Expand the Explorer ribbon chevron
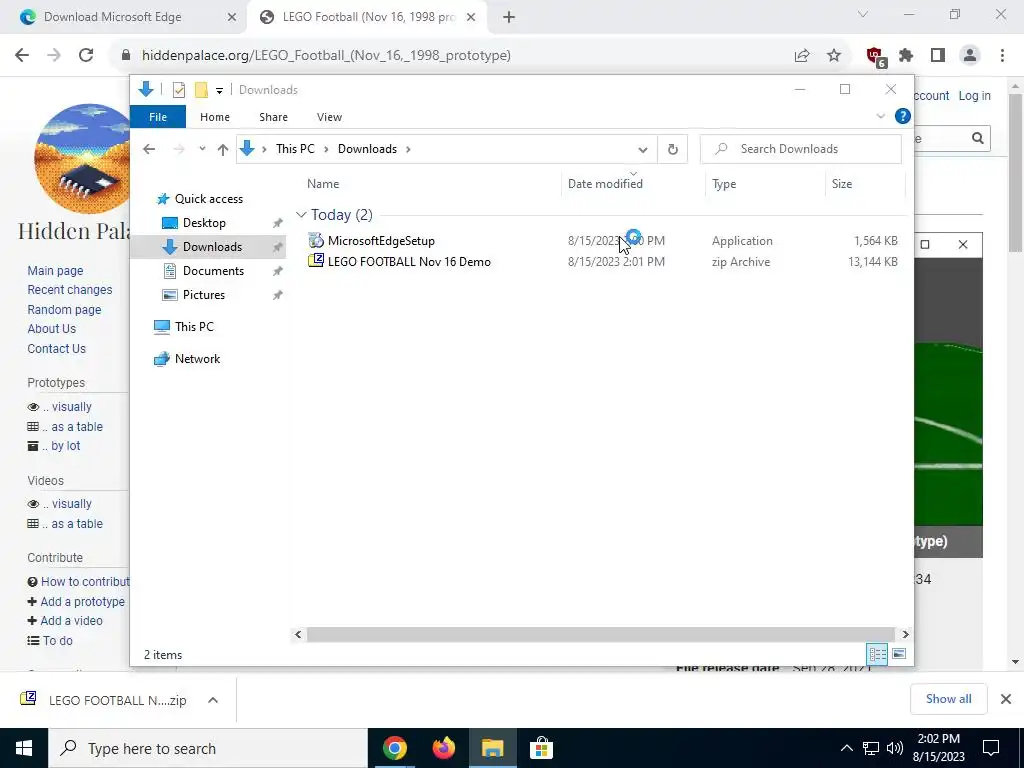 pyautogui.click(x=880, y=116)
